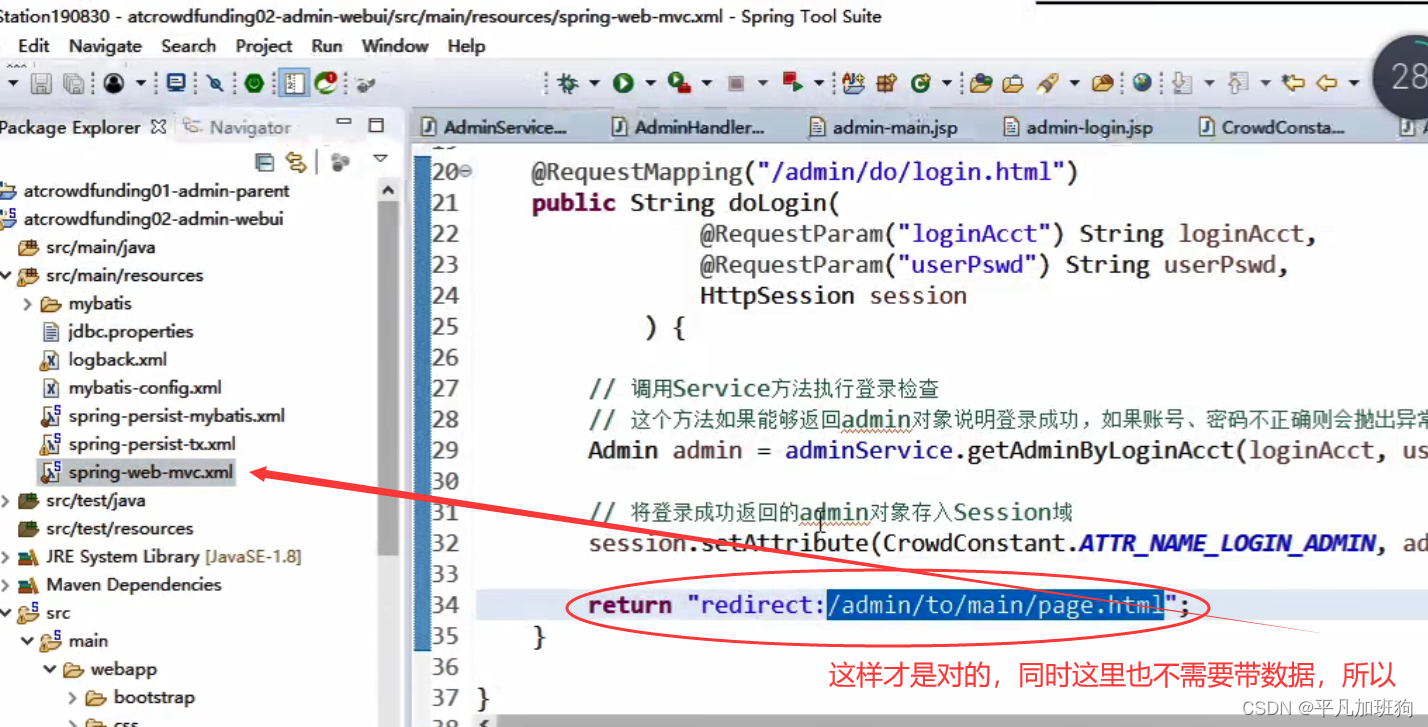1428x727 pixels.
Task: Collapse the main folder under src
Action: click(x=27, y=641)
